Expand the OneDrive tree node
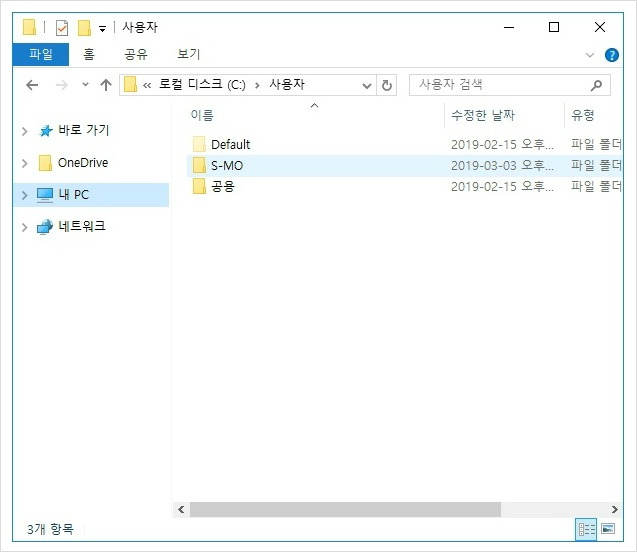The image size is (637, 552). coord(25,163)
